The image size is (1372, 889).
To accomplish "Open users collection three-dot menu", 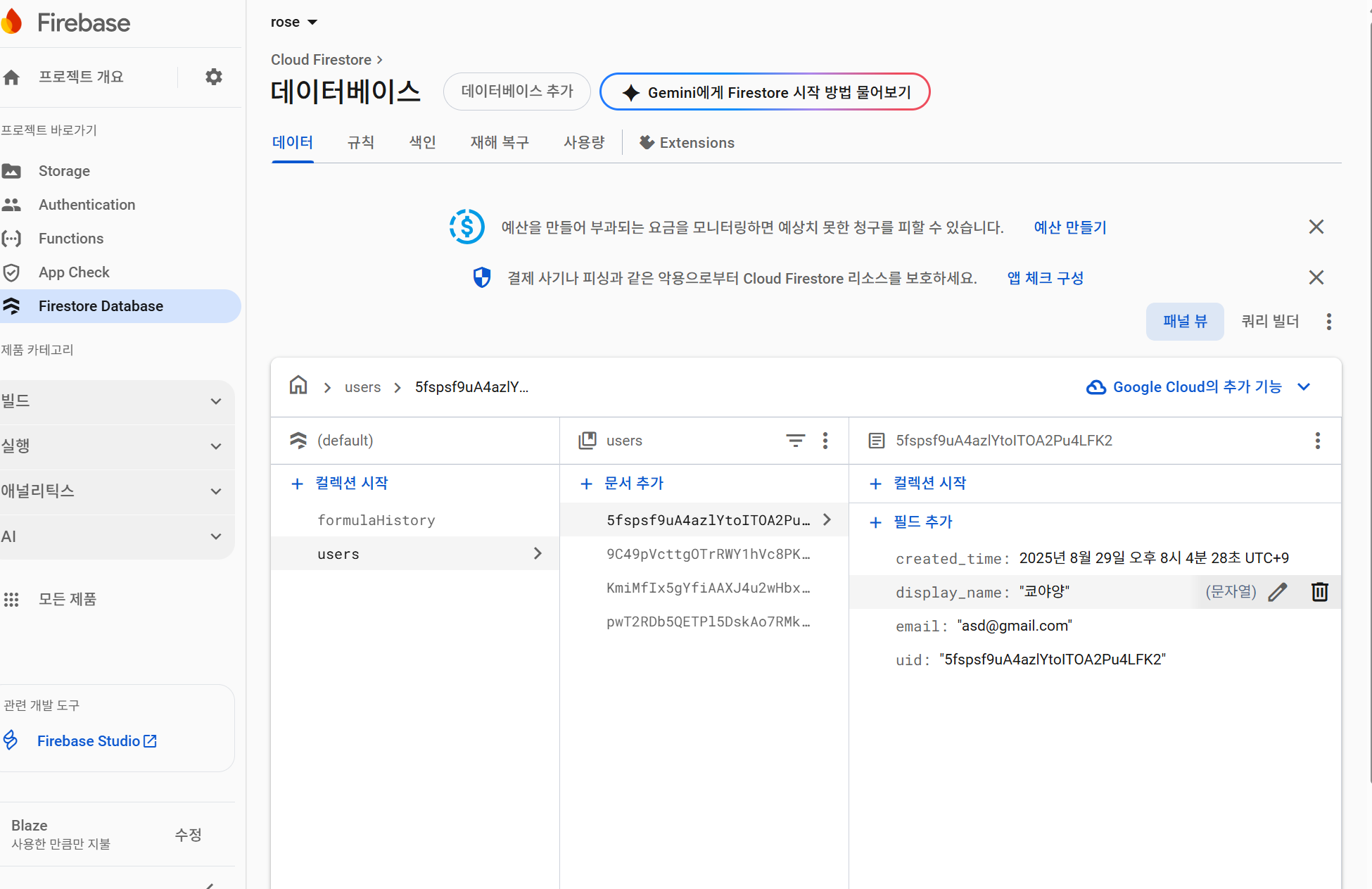I will tap(825, 441).
